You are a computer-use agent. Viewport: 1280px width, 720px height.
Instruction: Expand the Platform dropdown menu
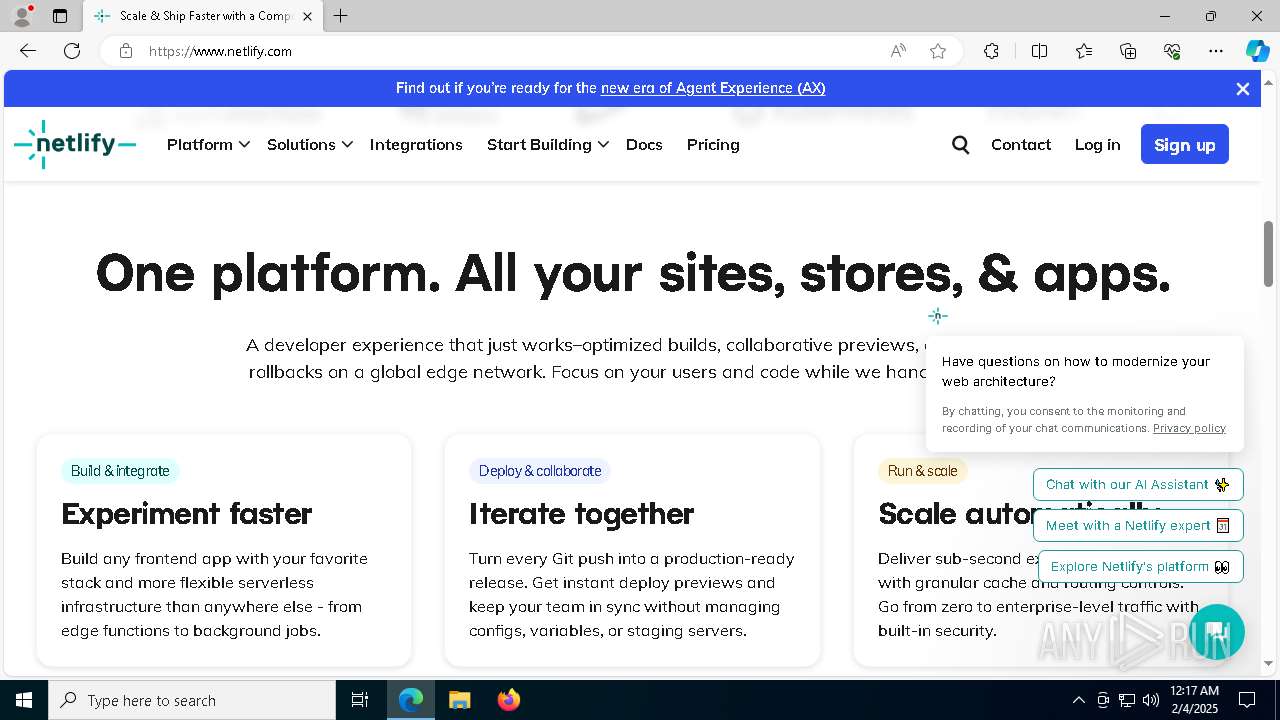pos(208,145)
